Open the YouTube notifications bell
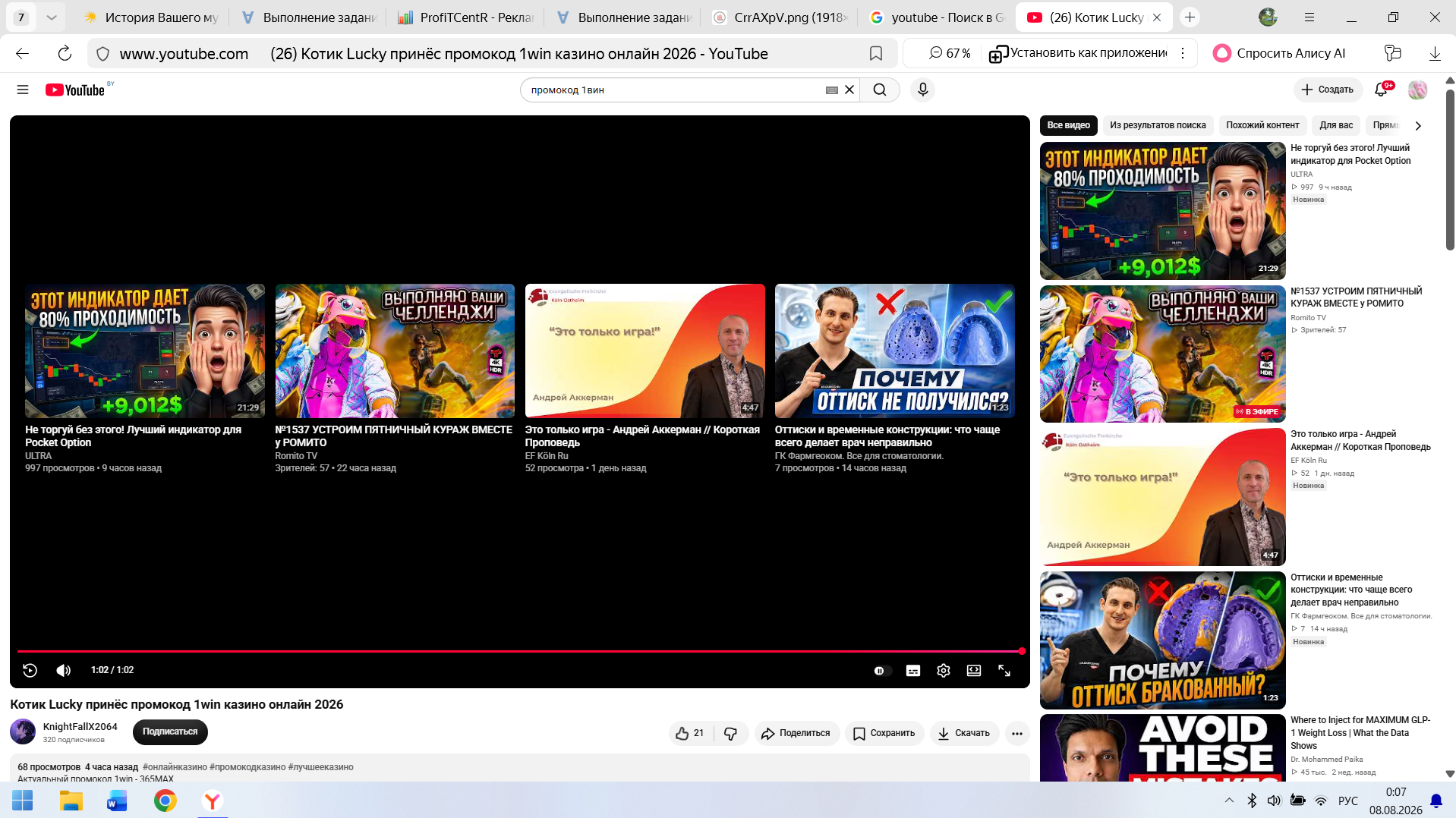This screenshot has width=1456, height=818. 1382,90
